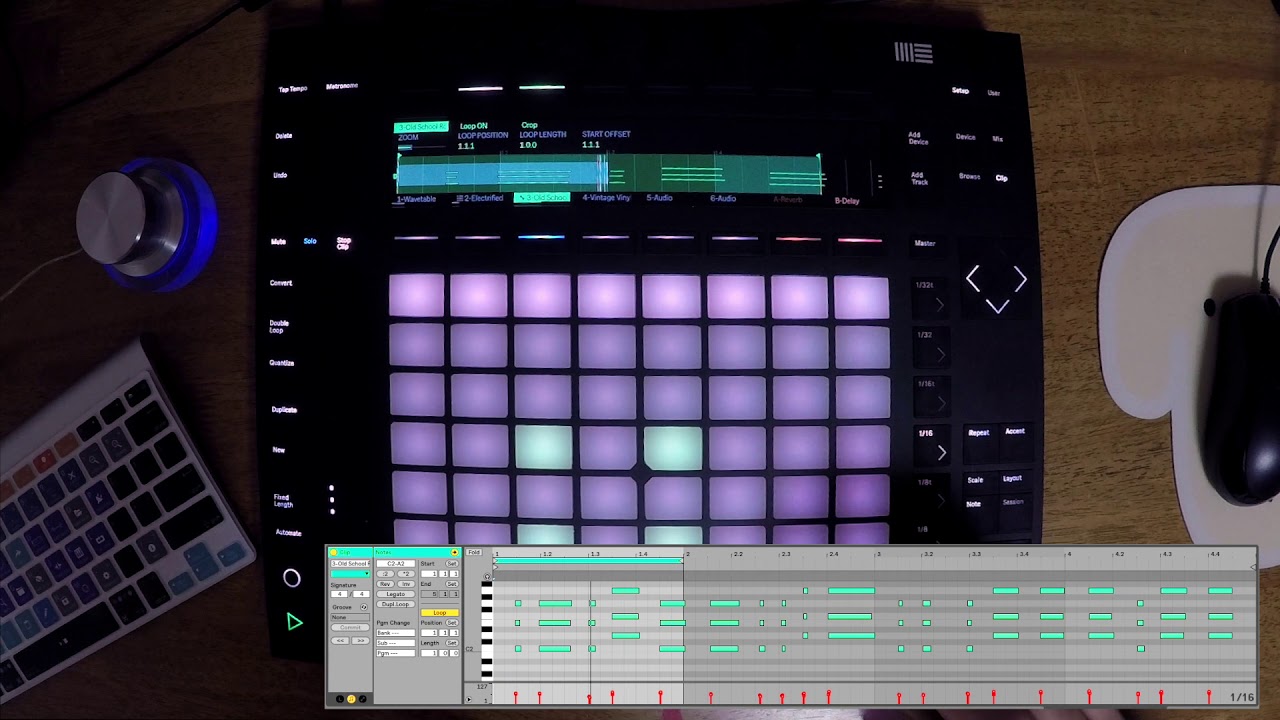Click the headphone preview icon above the piano keys
1280x720 pixels.
coord(487,577)
